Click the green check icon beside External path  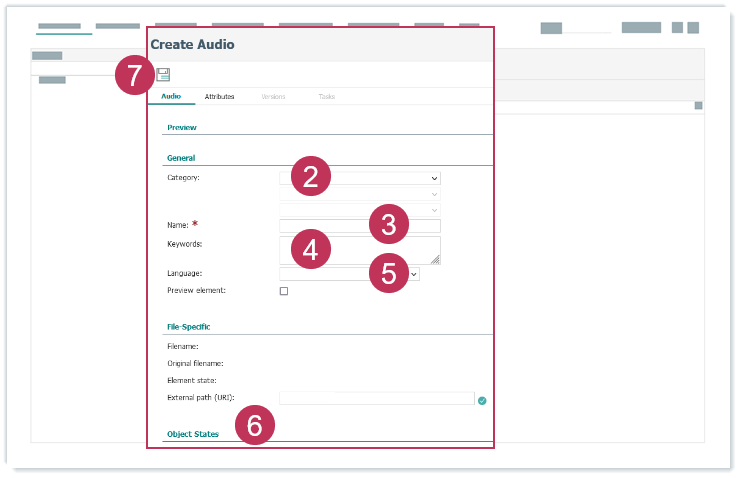pyautogui.click(x=482, y=400)
